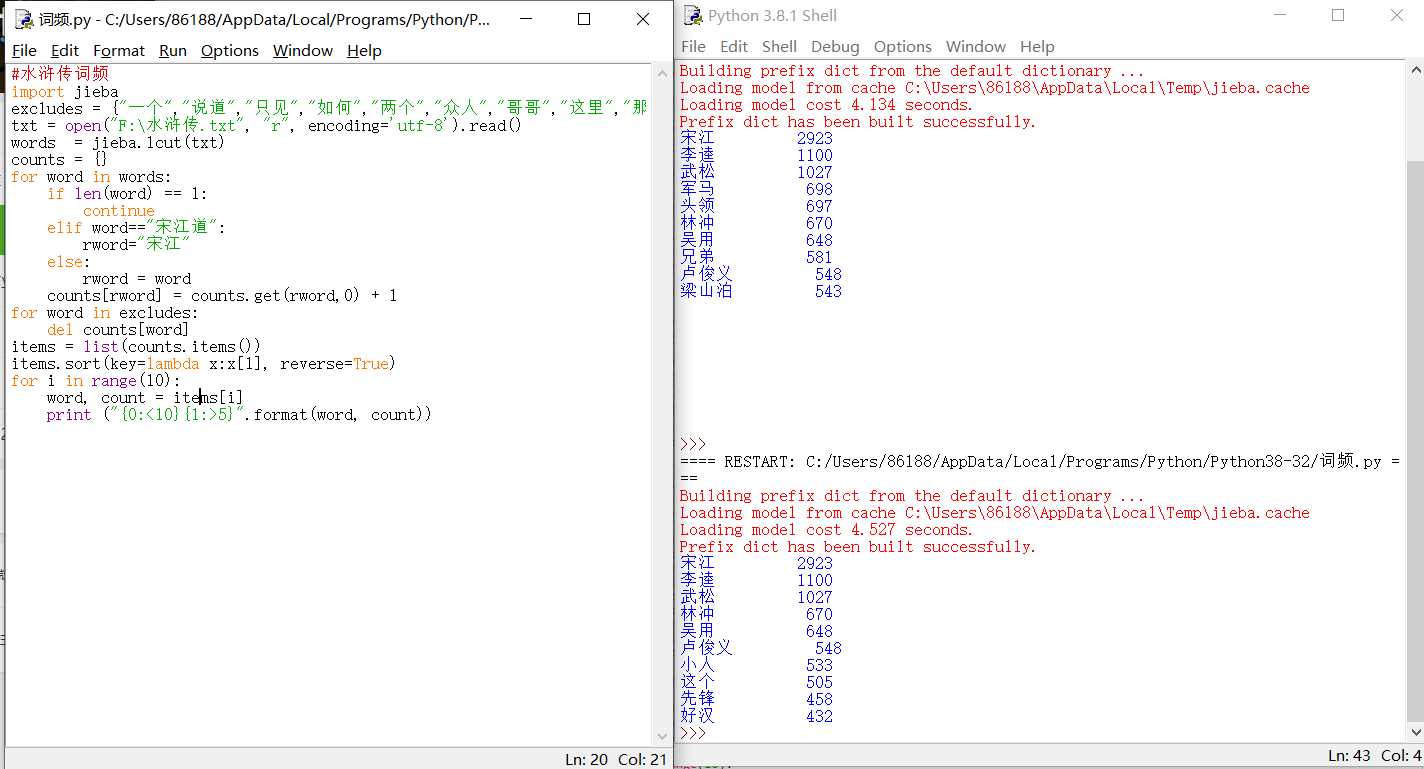The height and width of the screenshot is (769, 1424).
Task: Open the Options menu in Python Shell
Action: pos(903,46)
